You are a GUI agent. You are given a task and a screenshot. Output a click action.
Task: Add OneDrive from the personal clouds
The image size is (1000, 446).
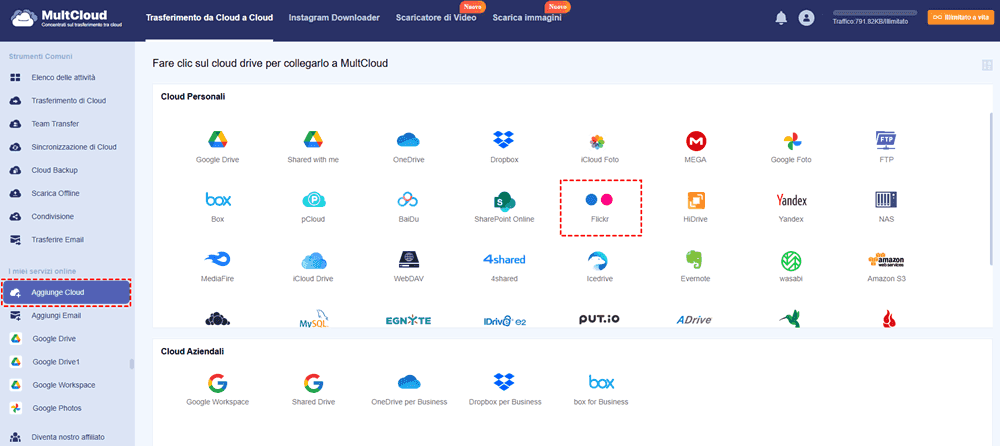[x=409, y=140]
